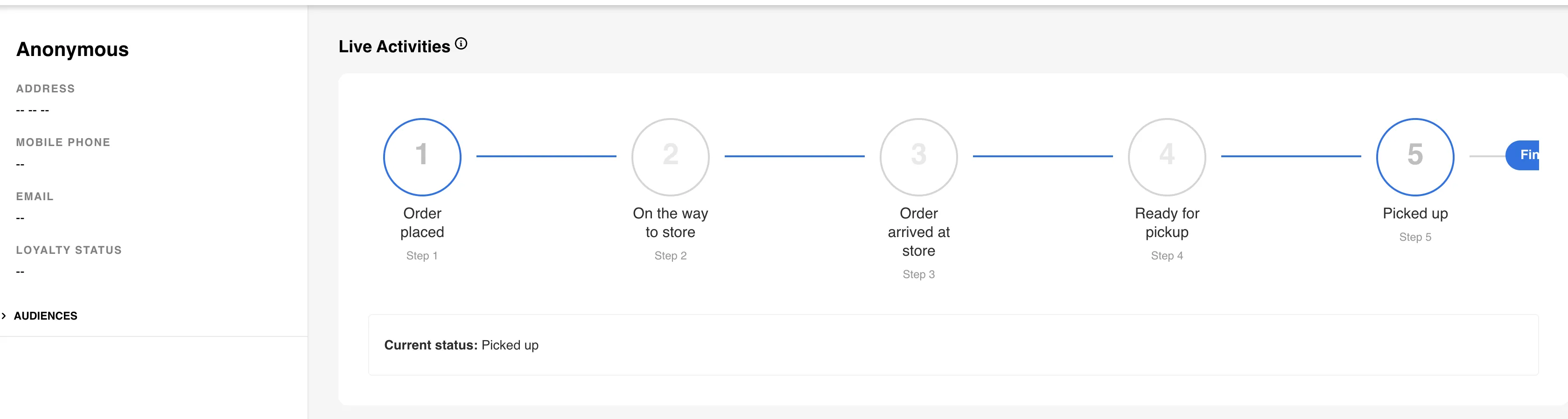Select step 1 Order placed circle
This screenshot has width=1568, height=419.
pos(422,156)
